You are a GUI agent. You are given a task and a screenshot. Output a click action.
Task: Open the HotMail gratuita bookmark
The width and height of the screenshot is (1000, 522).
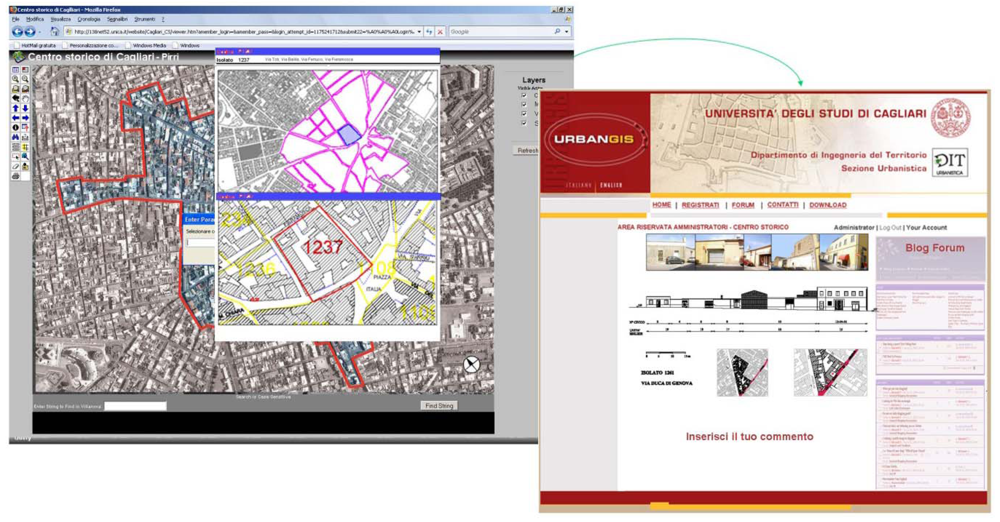point(34,46)
